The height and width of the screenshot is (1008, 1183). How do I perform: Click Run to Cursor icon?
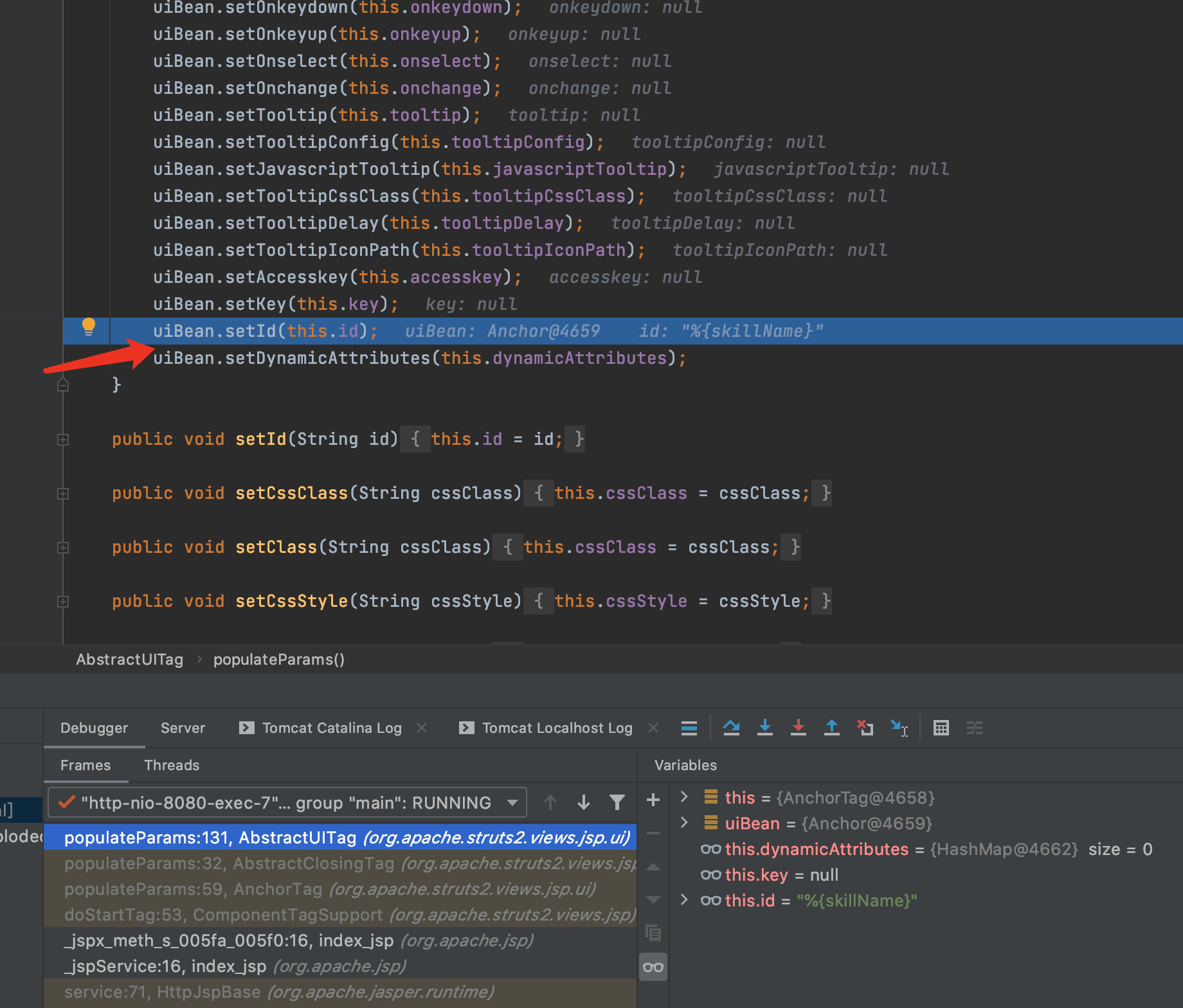click(899, 728)
